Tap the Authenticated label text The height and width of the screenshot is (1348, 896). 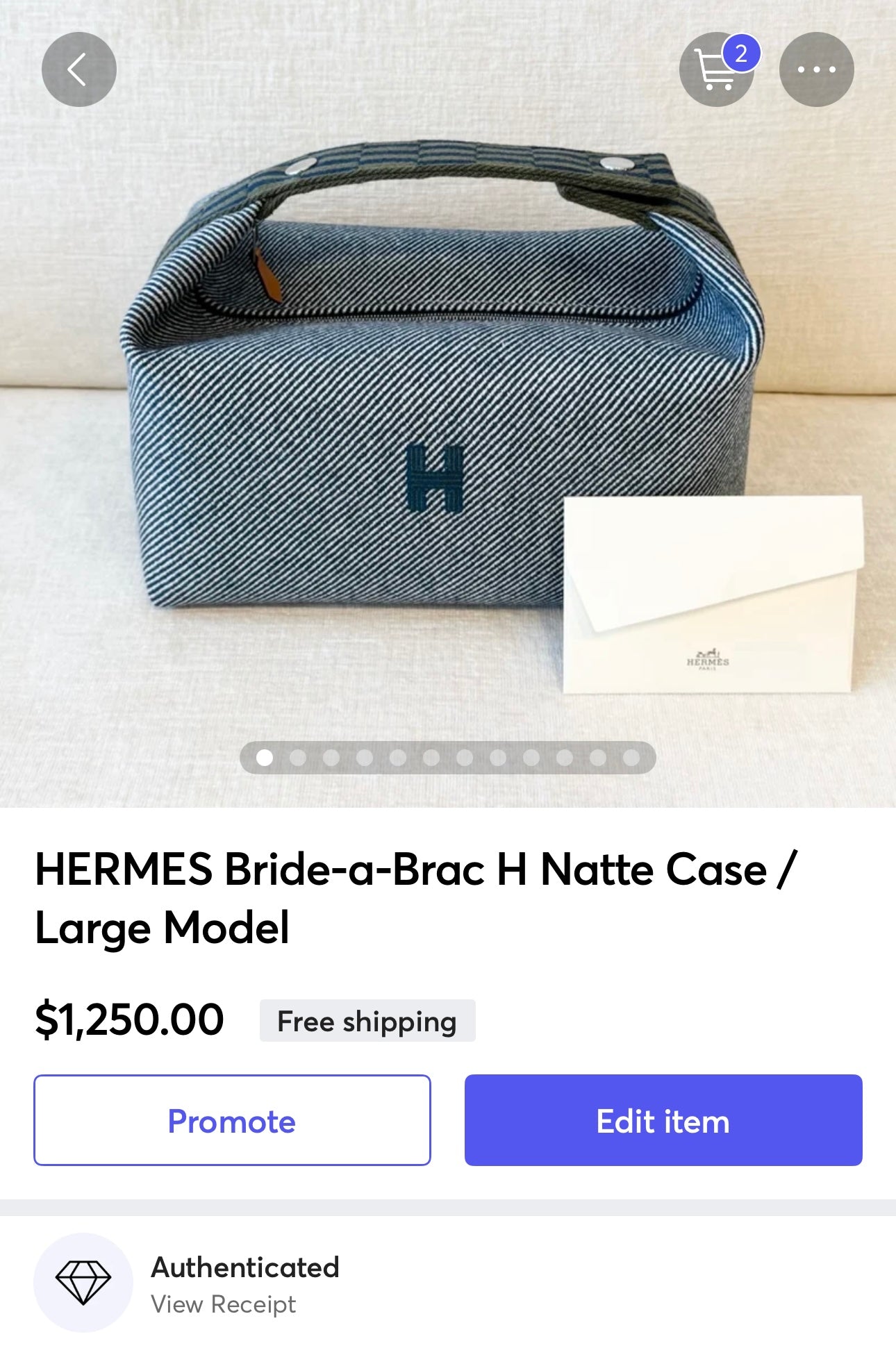[x=245, y=1267]
